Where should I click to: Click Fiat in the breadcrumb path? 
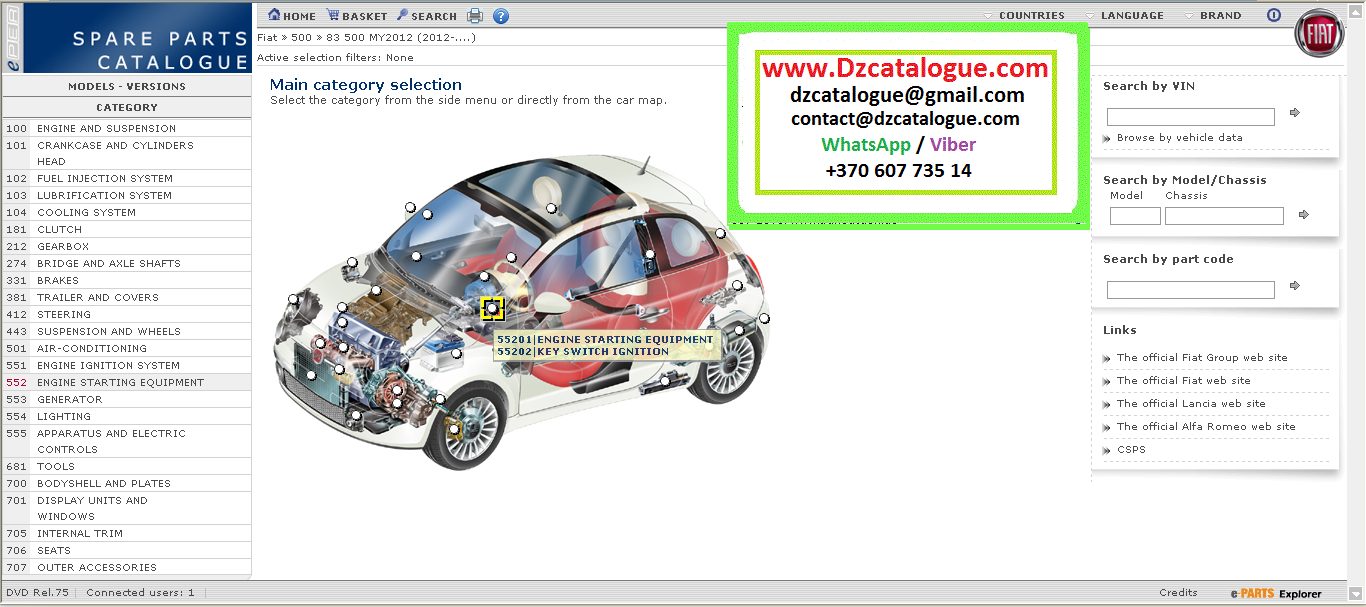click(x=268, y=38)
